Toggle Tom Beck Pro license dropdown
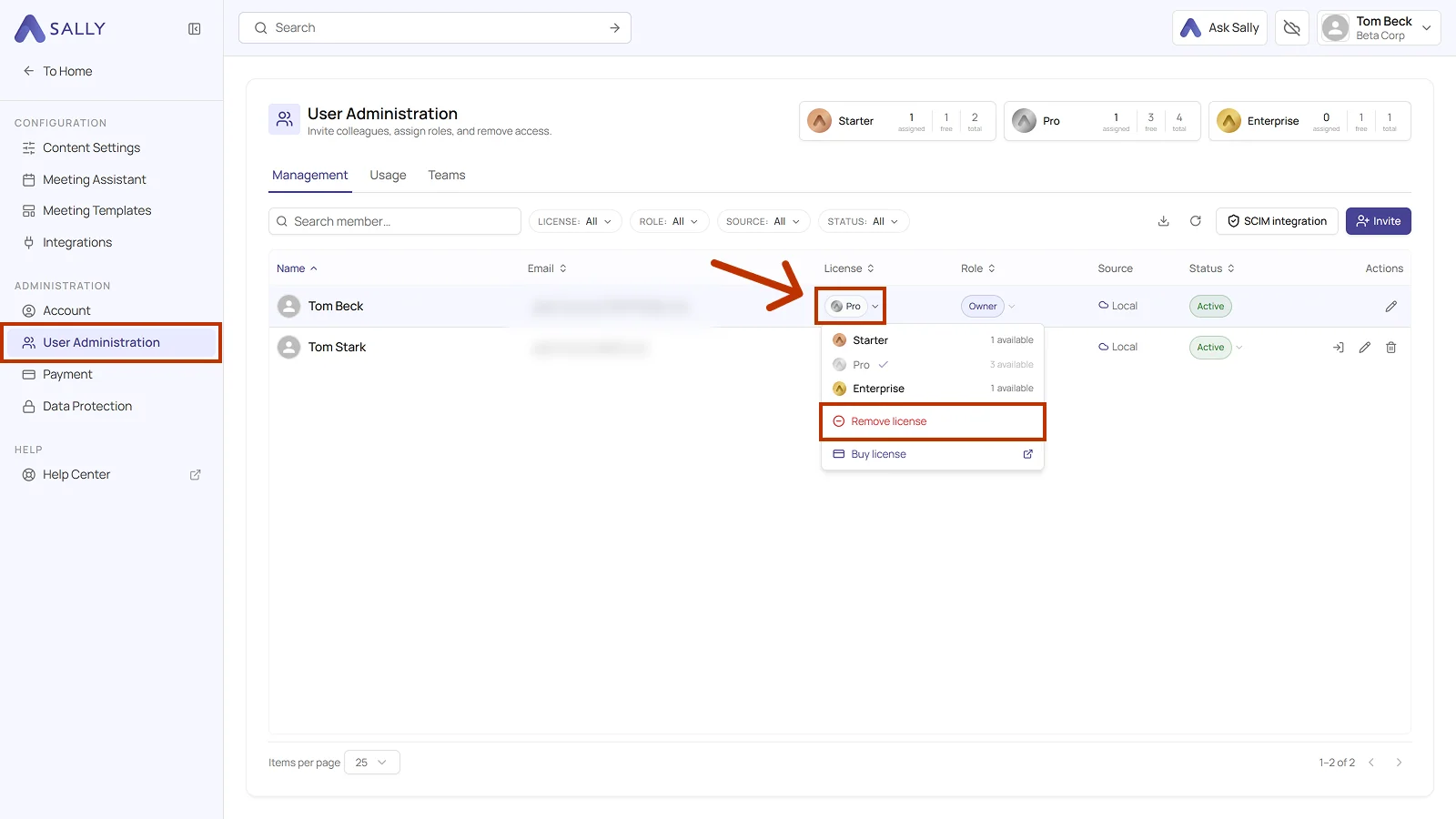Viewport: 1456px width, 819px height. click(852, 307)
